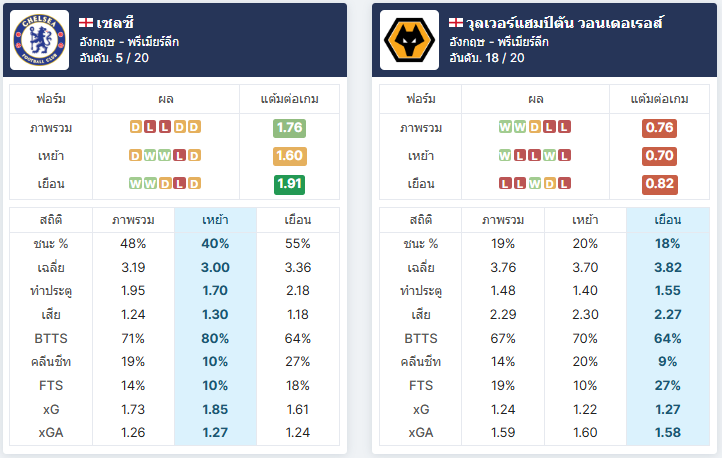Click Chelsea's green 1.91 points-per-game badge
The width and height of the screenshot is (722, 458).
(289, 184)
